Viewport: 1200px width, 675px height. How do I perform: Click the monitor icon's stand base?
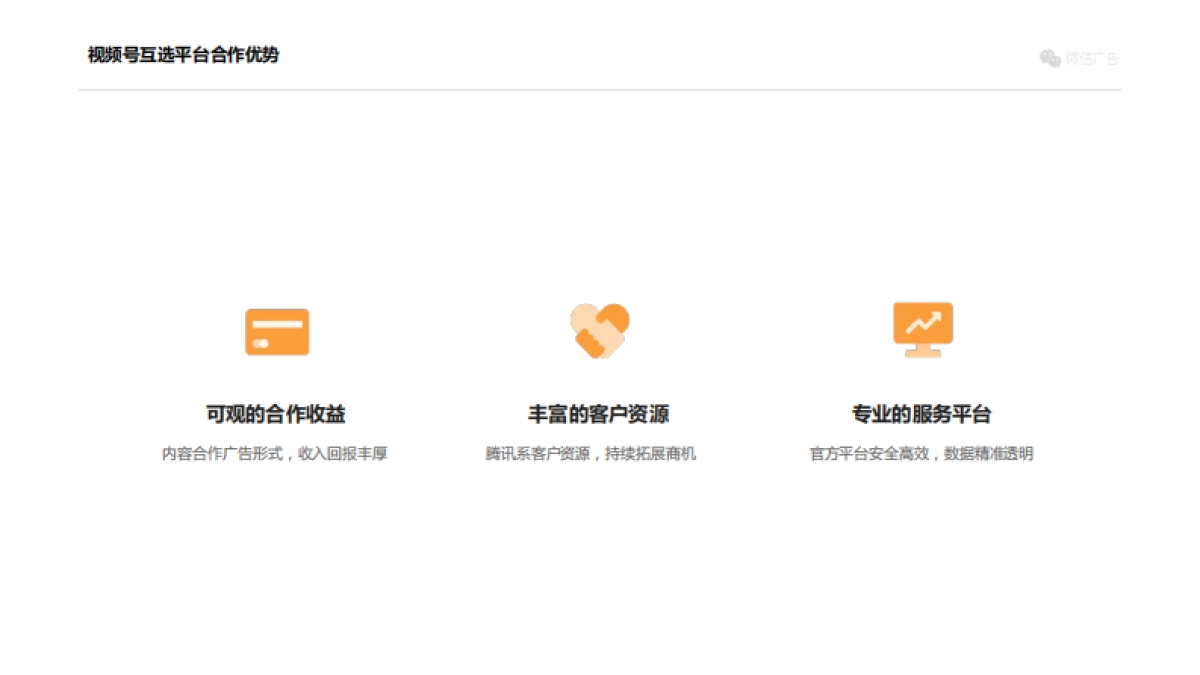pyautogui.click(x=922, y=353)
